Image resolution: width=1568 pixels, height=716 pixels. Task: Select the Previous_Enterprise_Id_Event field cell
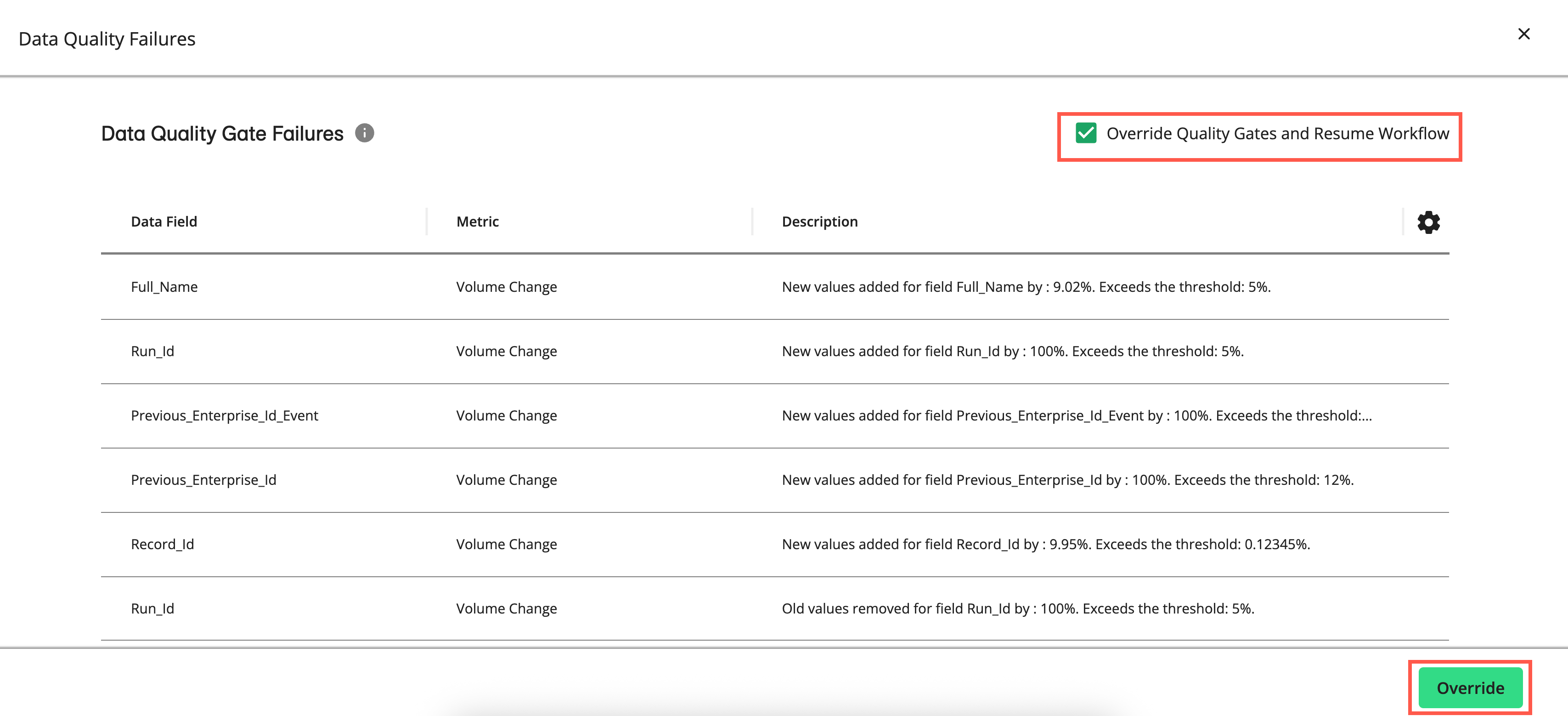point(224,415)
